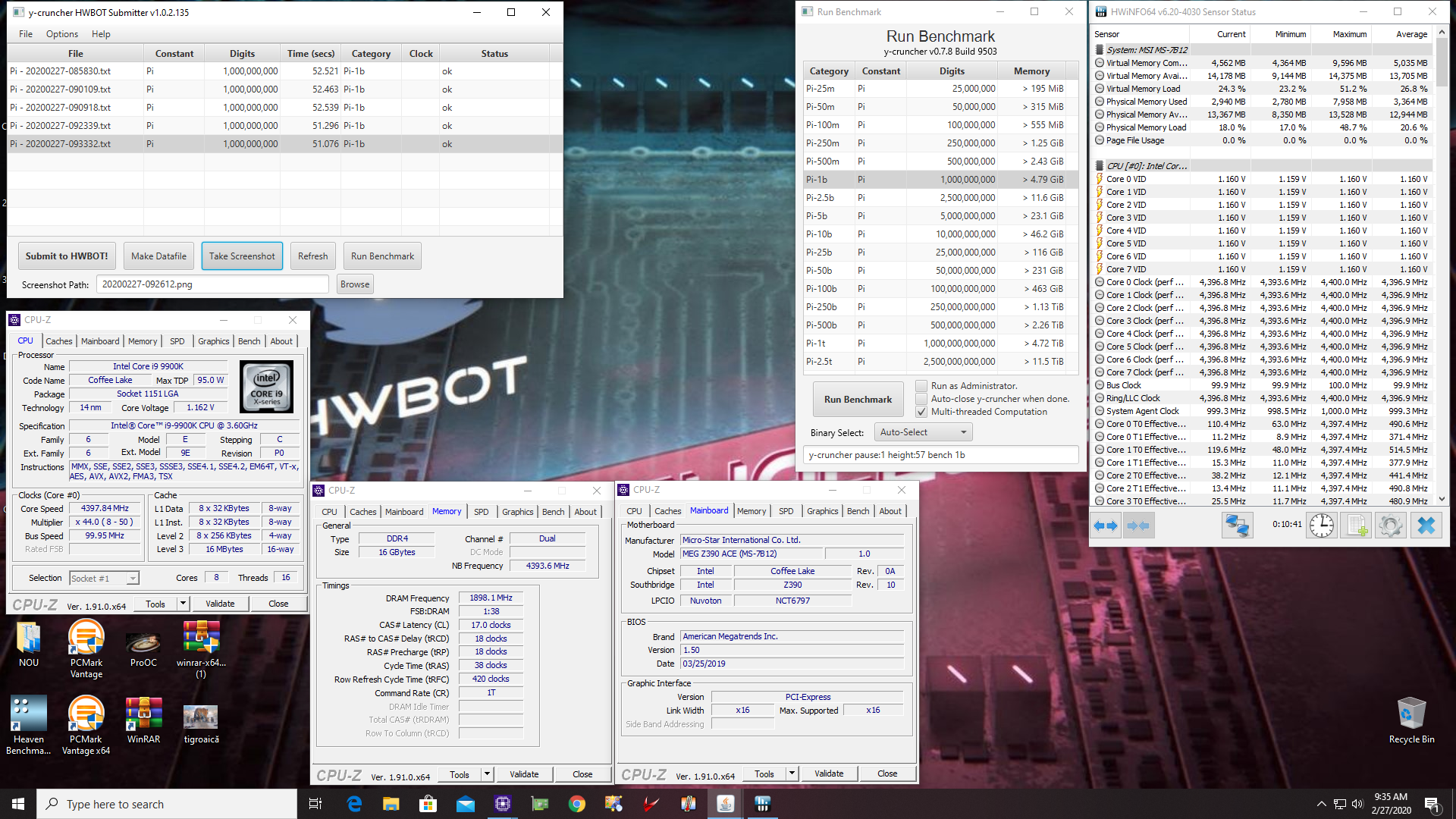Viewport: 1456px width, 819px height.
Task: Switch to Bench tab in CPU-Z Mainboard window
Action: [x=858, y=511]
